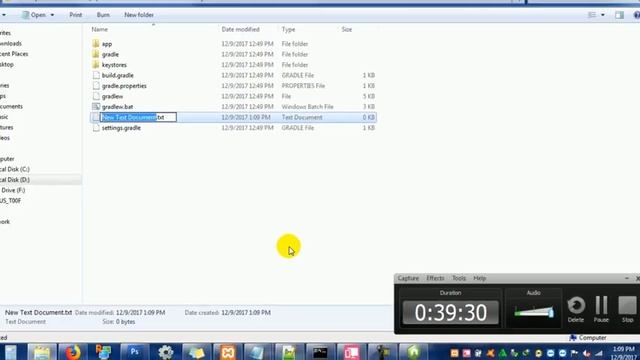Select the gradle.properties file icon

tap(96, 86)
